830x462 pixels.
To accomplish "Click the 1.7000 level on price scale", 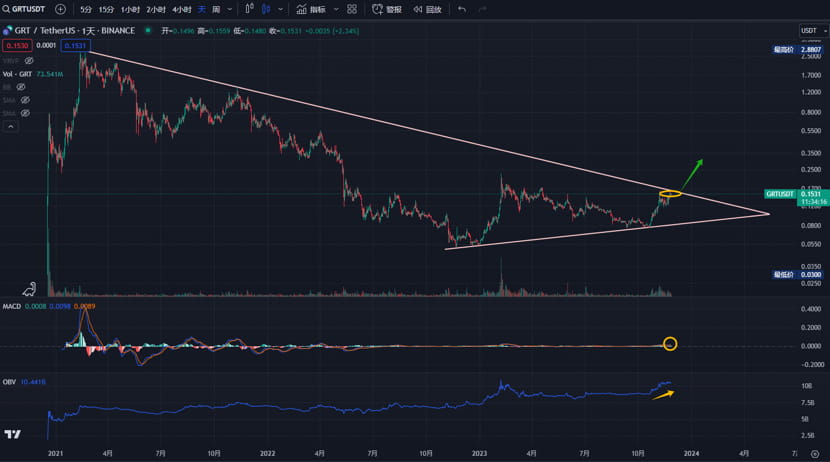I will click(x=811, y=76).
